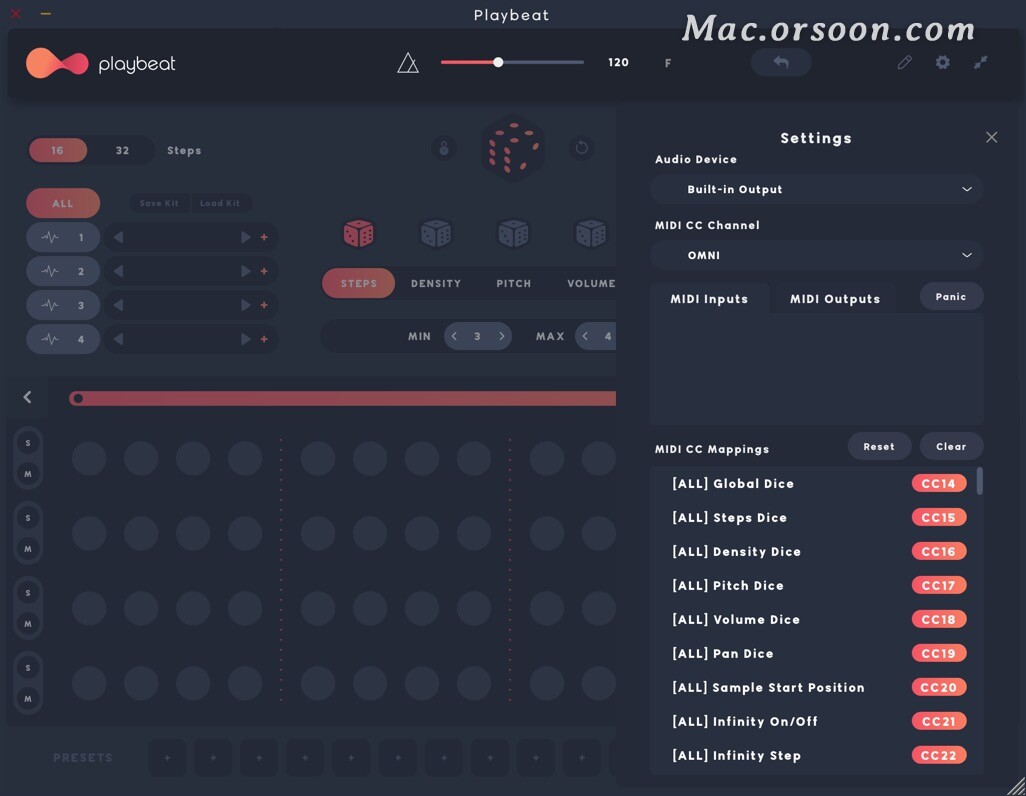Select track 3 waveform button
1026x796 pixels.
click(63, 305)
